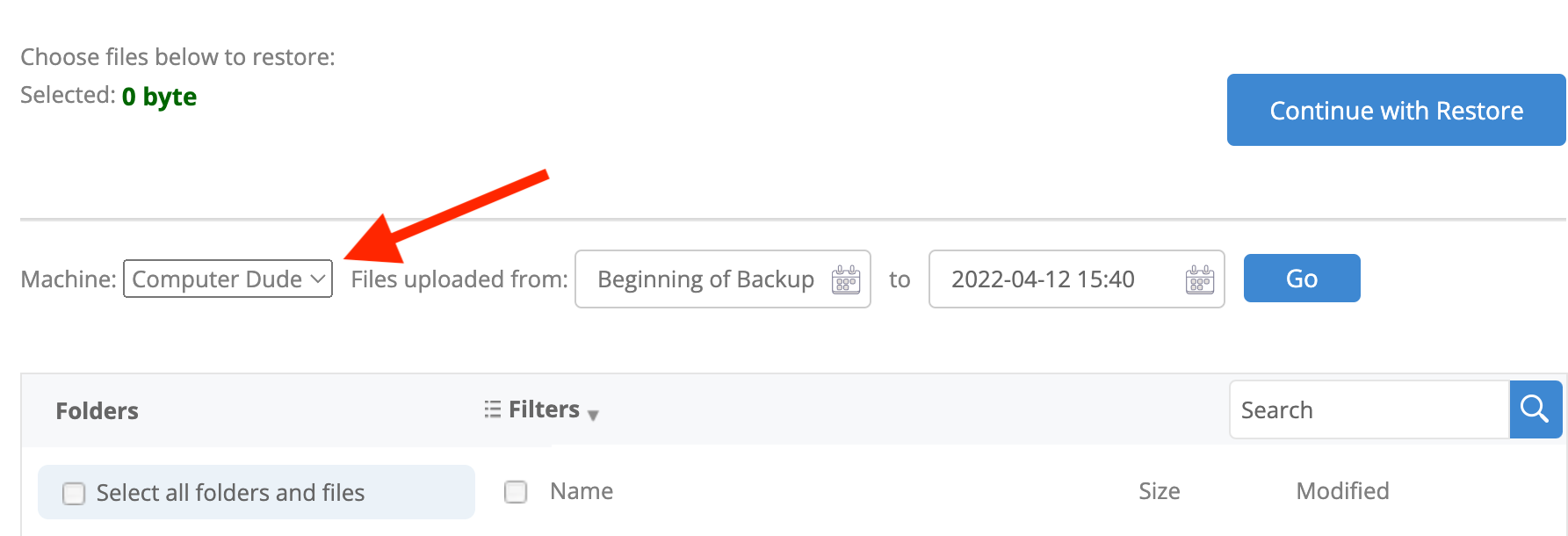Focus the Search input field
1568x536 pixels.
(x=1369, y=409)
